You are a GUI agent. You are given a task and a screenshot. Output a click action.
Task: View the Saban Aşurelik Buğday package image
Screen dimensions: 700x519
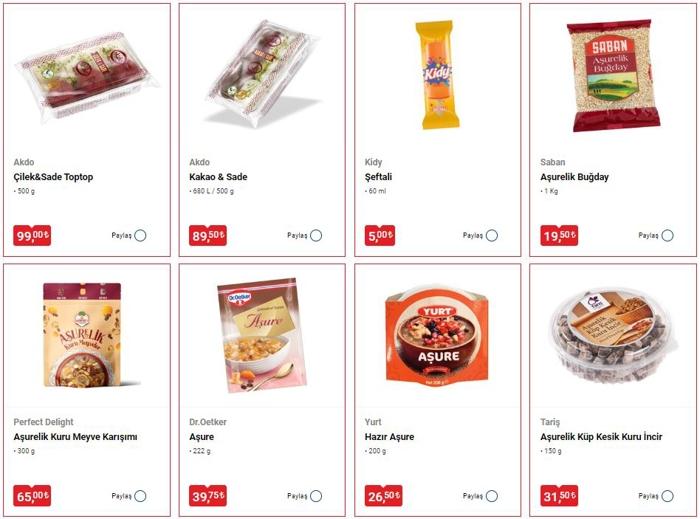(613, 75)
